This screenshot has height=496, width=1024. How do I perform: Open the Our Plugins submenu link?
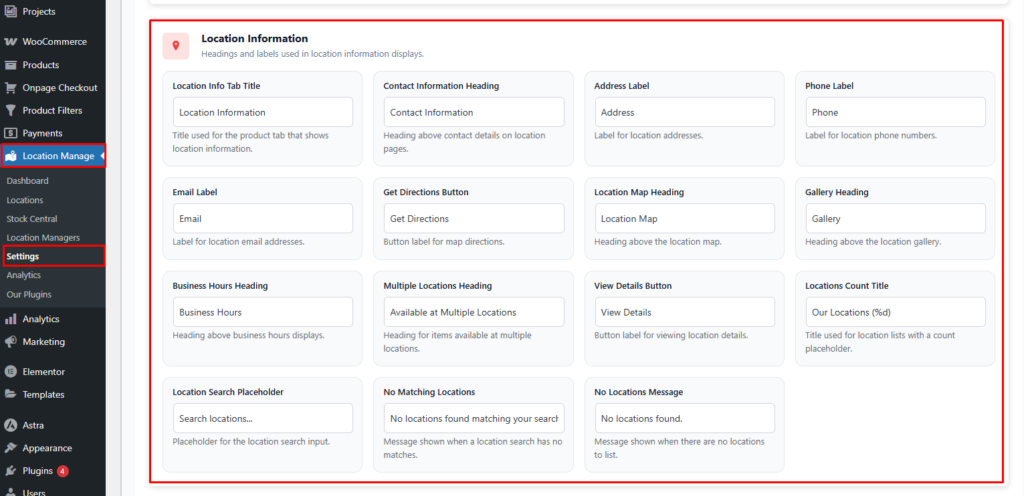point(29,294)
